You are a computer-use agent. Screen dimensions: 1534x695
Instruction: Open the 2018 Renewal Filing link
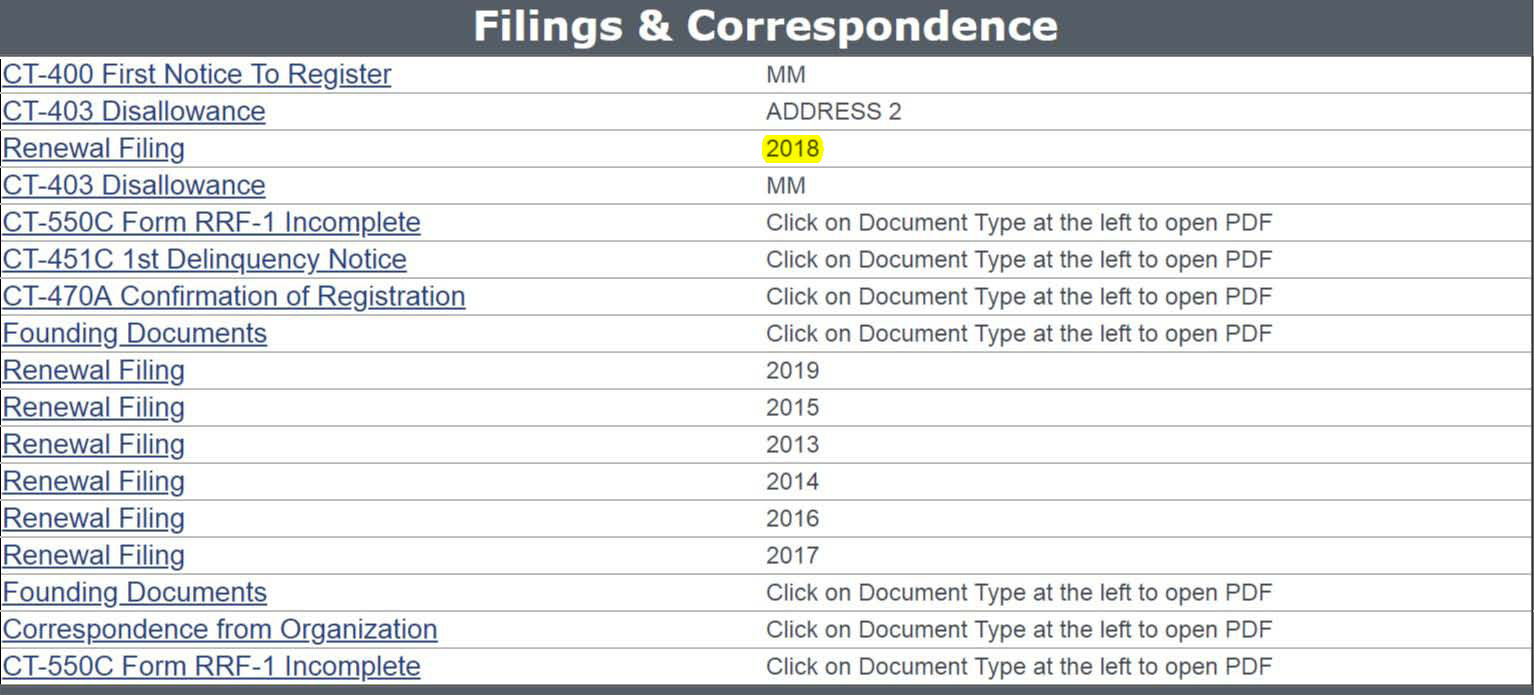coord(94,149)
